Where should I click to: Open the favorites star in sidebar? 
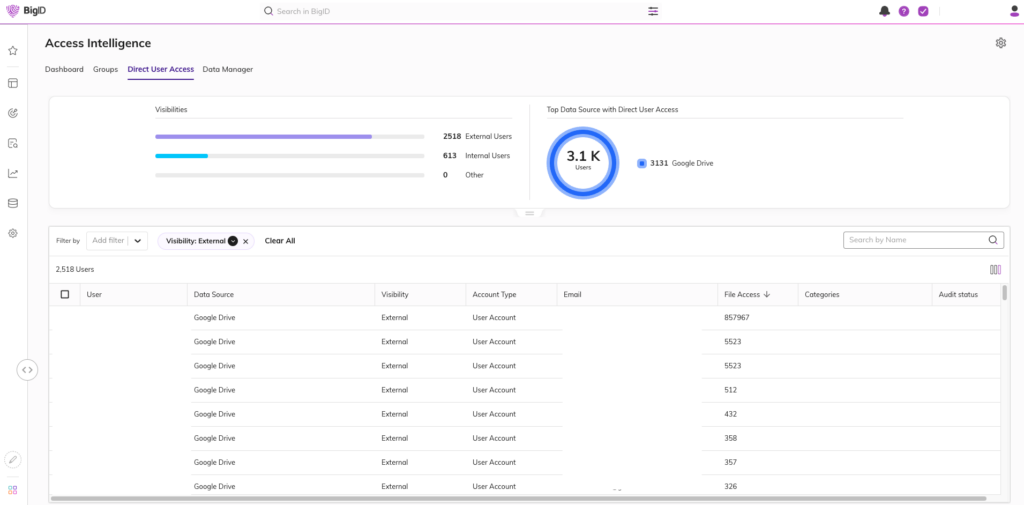coord(13,50)
